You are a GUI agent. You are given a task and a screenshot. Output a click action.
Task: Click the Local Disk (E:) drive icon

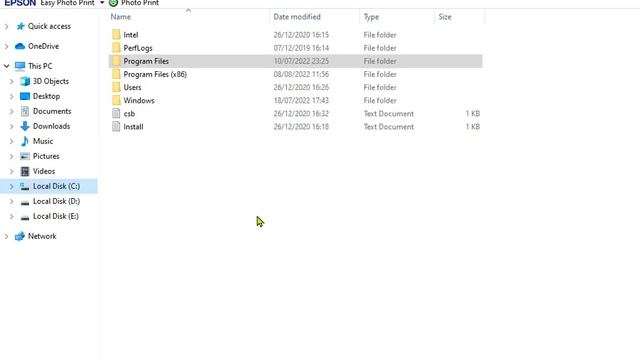pos(25,217)
